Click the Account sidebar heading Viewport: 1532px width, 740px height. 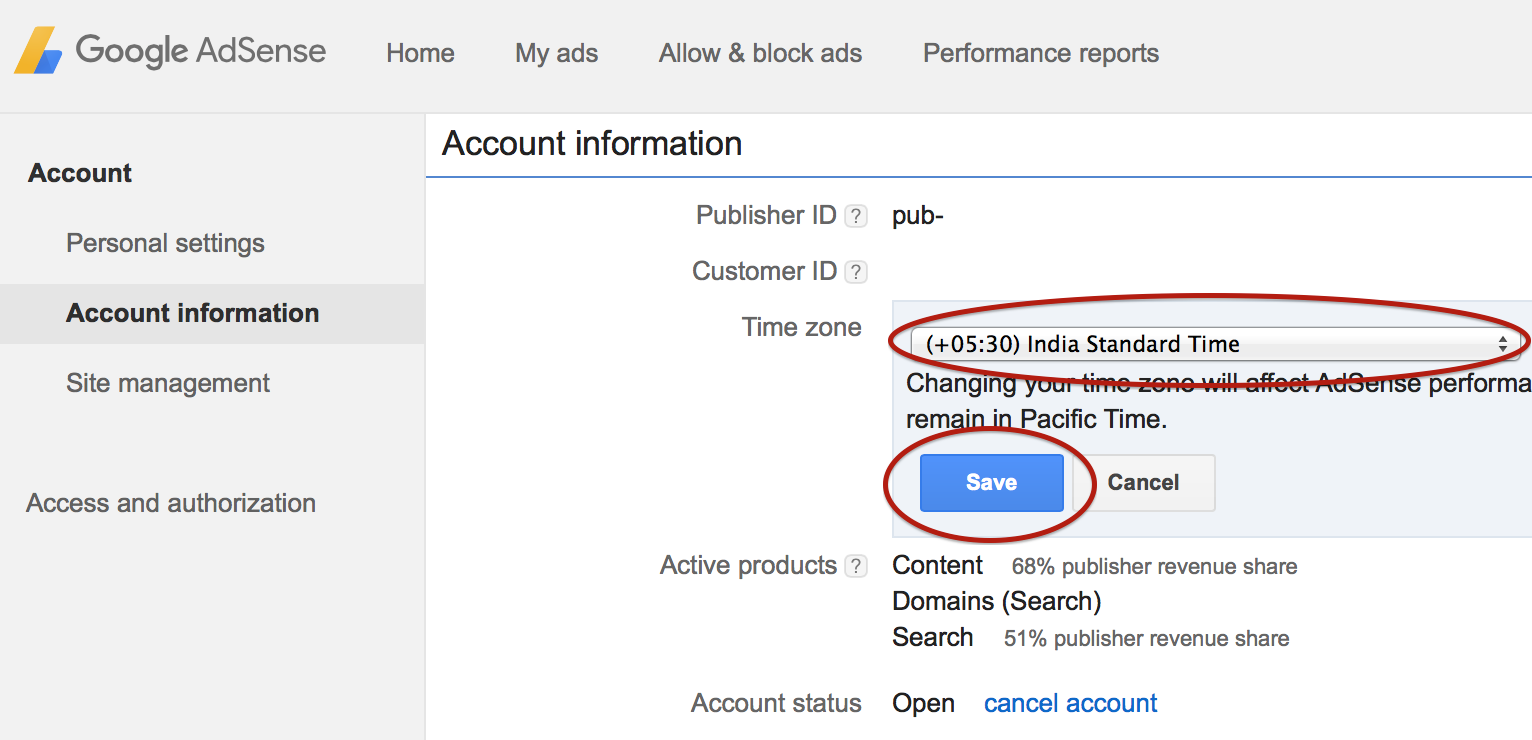pyautogui.click(x=80, y=173)
